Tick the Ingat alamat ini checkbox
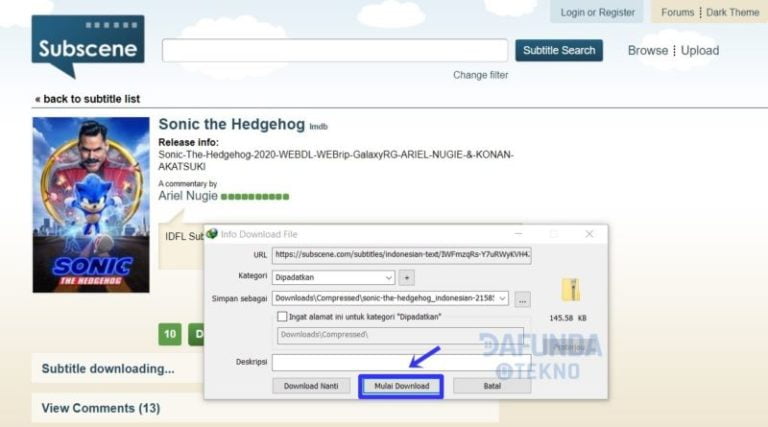This screenshot has width=768, height=427. pyautogui.click(x=282, y=317)
